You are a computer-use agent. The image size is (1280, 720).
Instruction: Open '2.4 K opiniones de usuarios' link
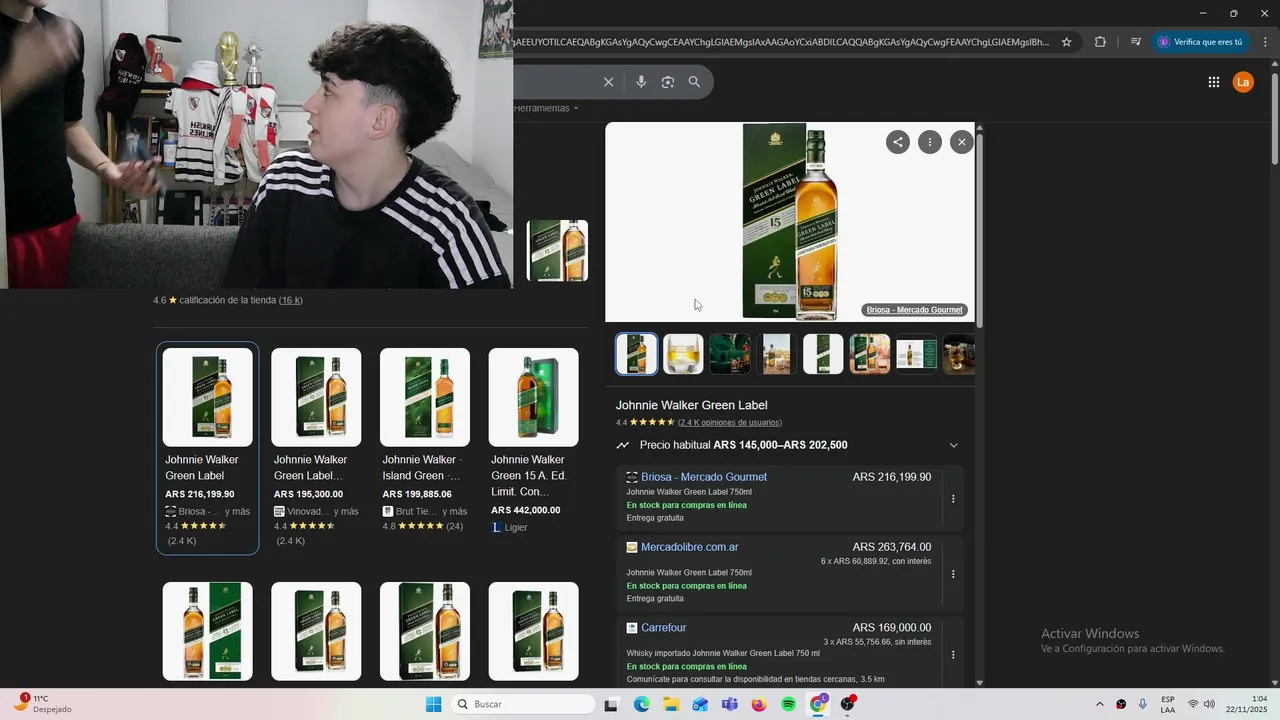click(730, 423)
